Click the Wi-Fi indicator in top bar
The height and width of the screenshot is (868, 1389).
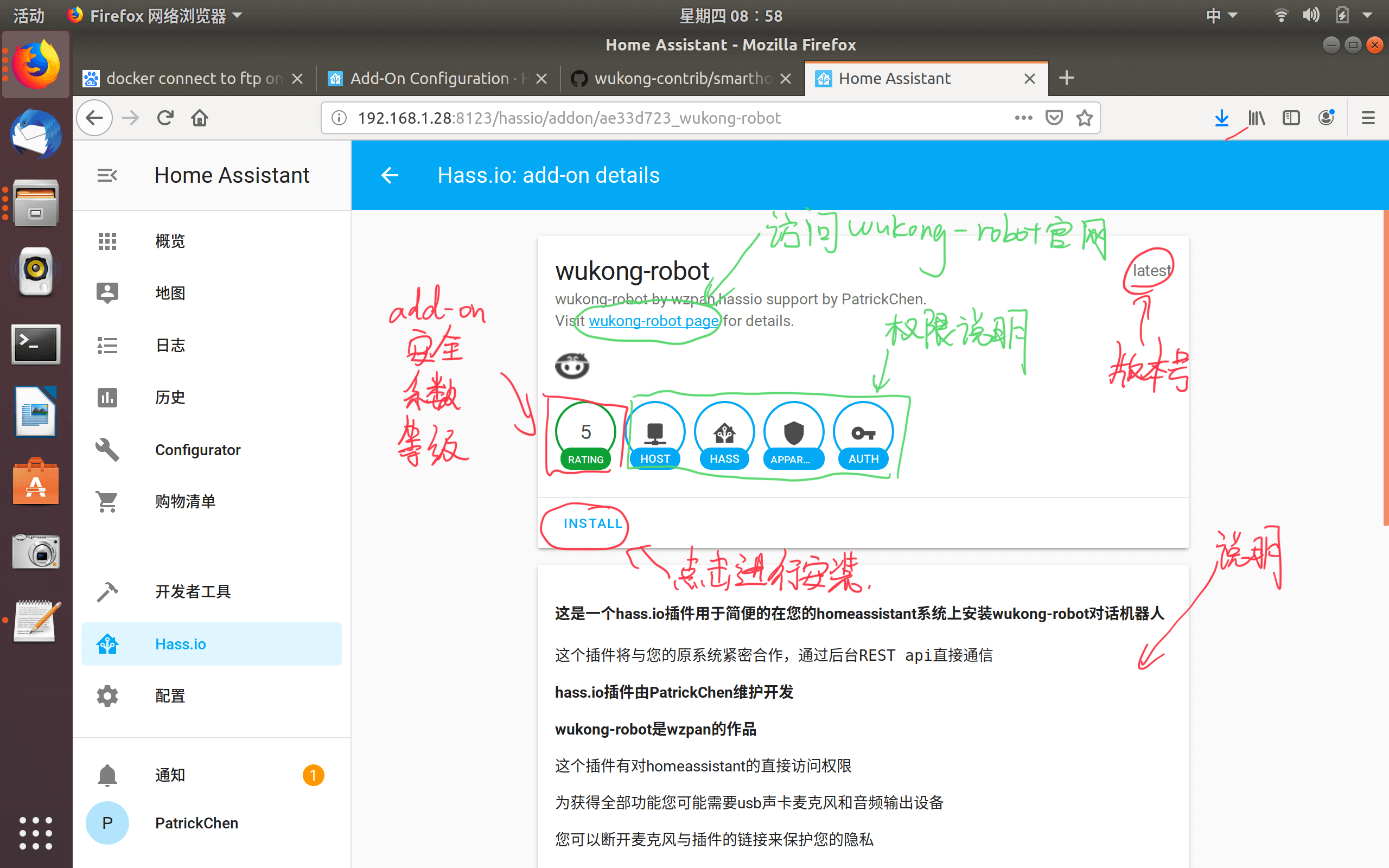click(x=1281, y=15)
